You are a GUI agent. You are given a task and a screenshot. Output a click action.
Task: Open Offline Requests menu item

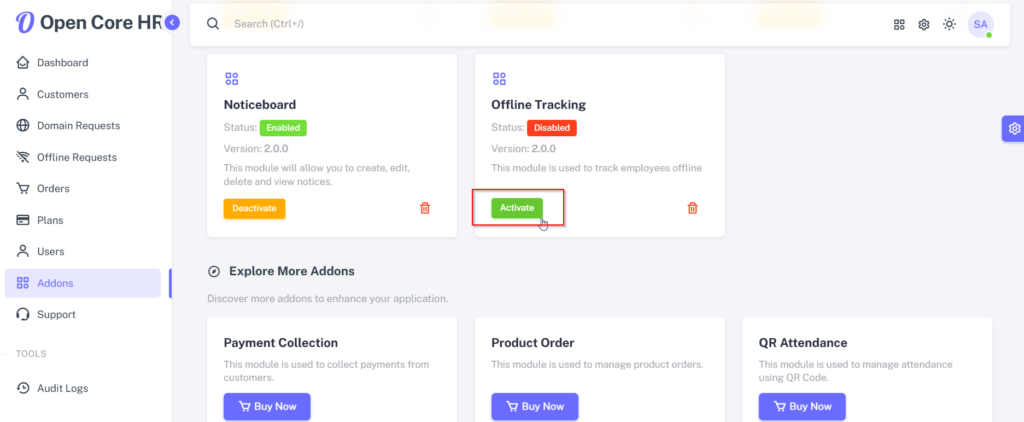(82, 157)
